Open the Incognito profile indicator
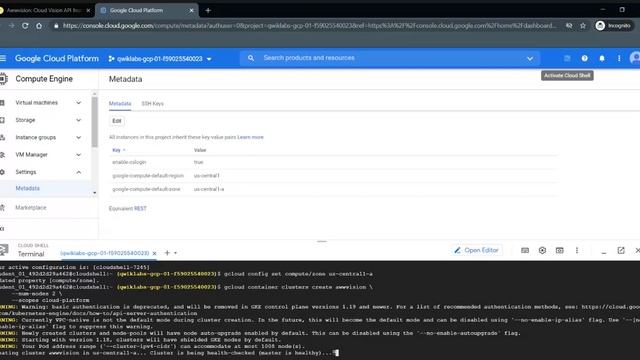The height and width of the screenshot is (360, 640). point(613,26)
